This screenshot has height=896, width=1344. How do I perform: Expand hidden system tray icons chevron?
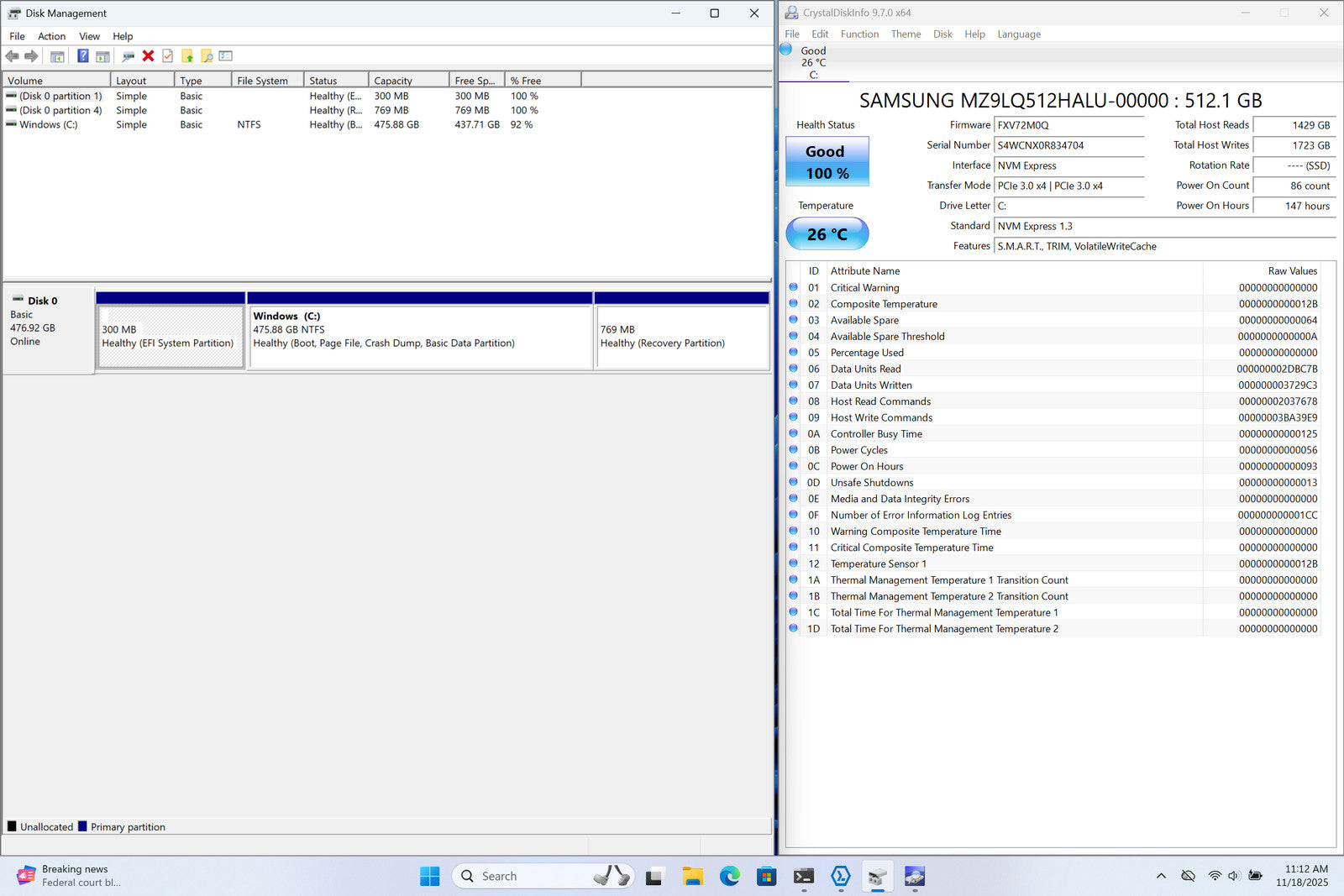point(1161,876)
